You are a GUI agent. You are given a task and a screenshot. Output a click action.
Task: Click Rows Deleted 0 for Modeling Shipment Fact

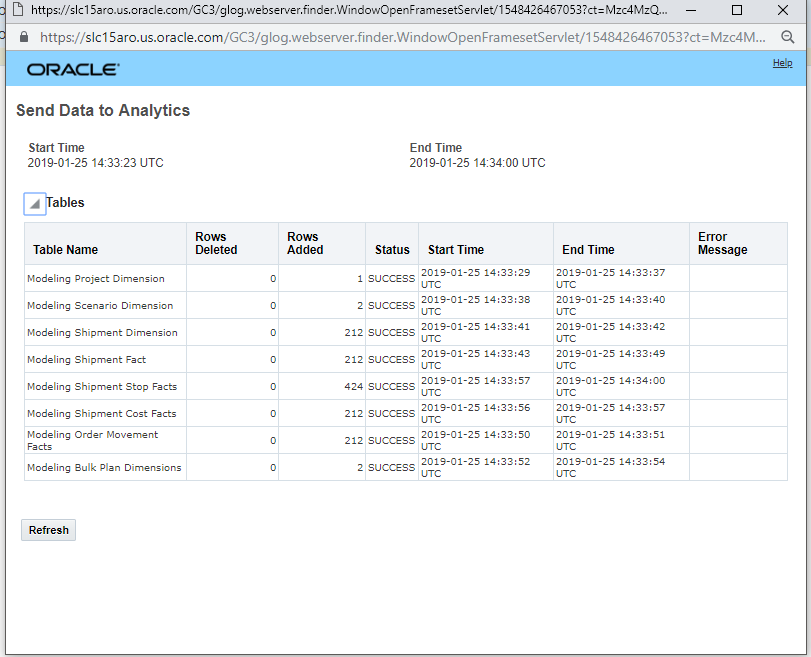273,360
